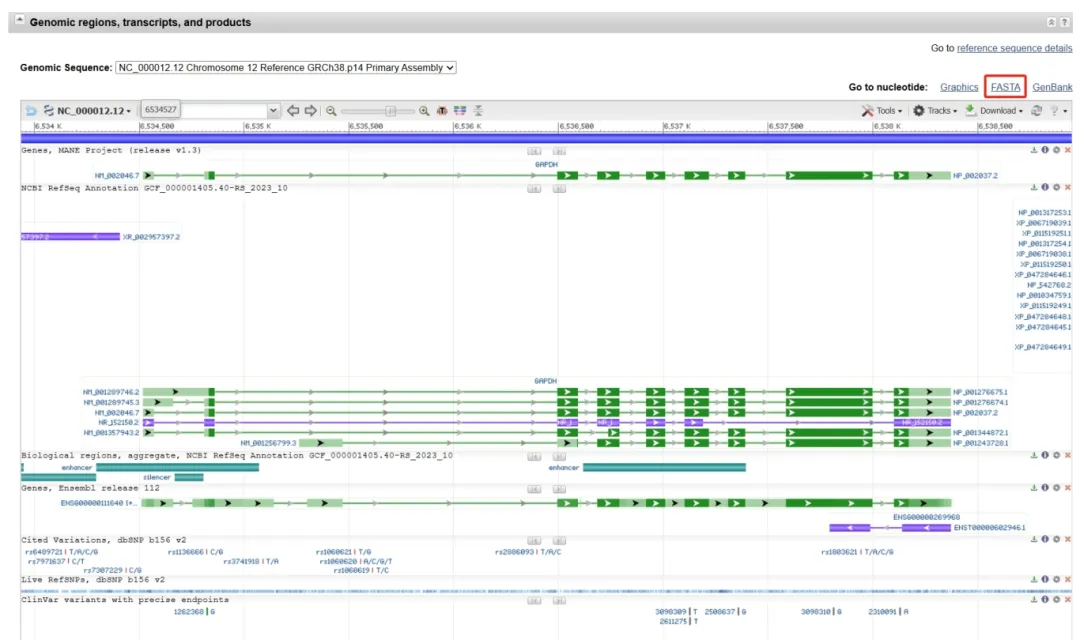Screen dimensions: 1080x640
Task: Open settings for NCBI RefSeq Annotation track
Action: [x=1057, y=187]
